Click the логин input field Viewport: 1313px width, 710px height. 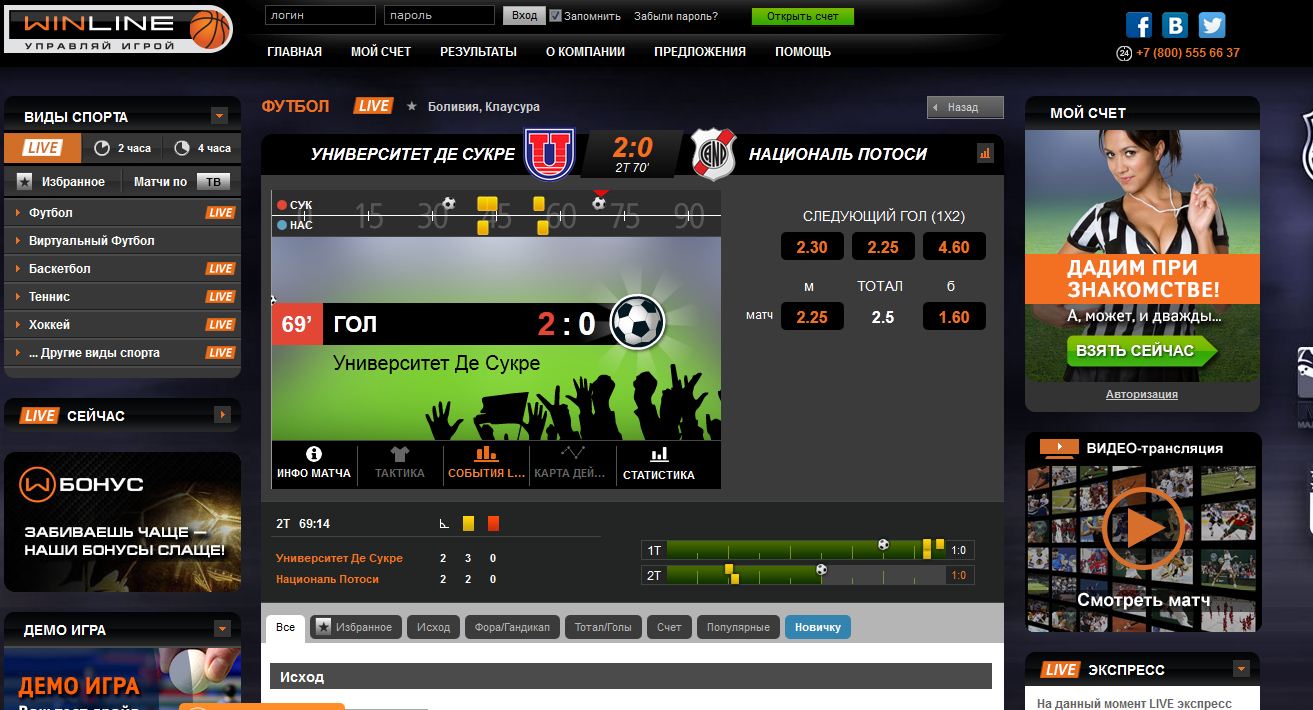(x=320, y=16)
